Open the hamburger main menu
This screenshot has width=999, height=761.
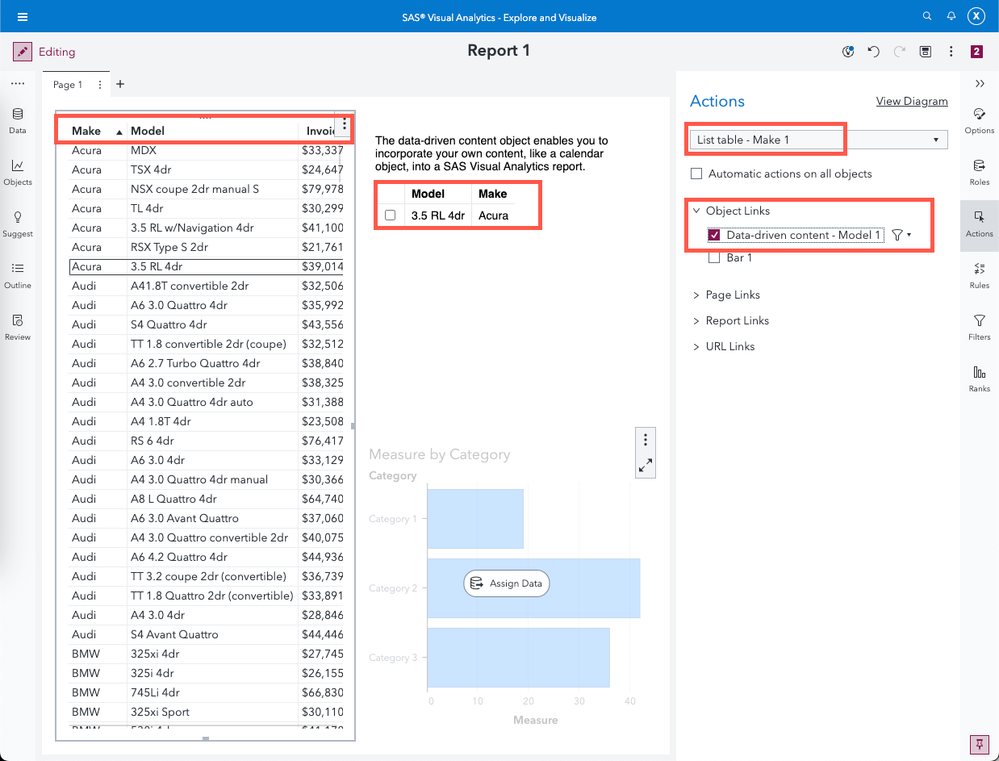pyautogui.click(x=22, y=17)
